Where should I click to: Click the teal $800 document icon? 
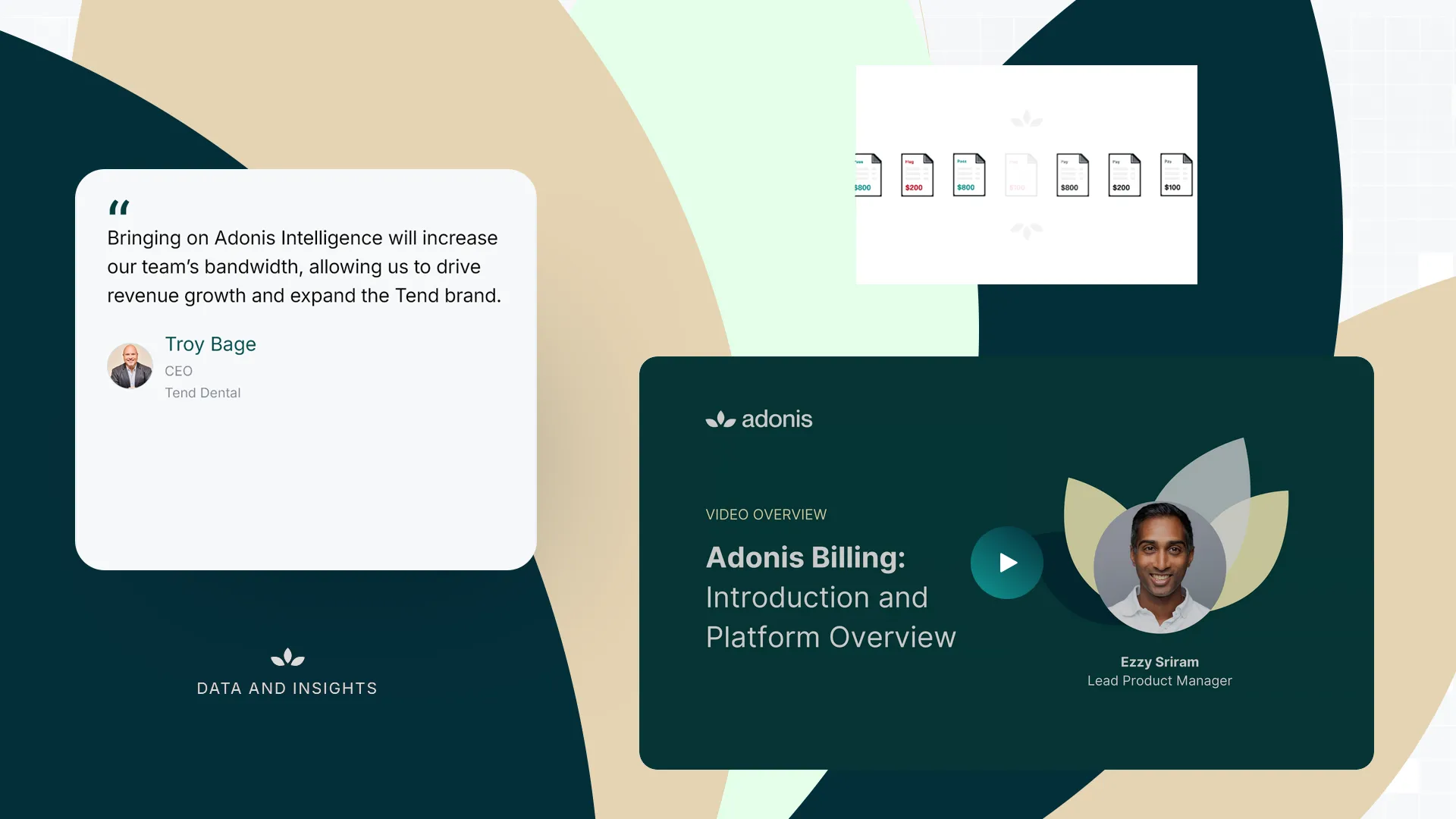pos(969,175)
